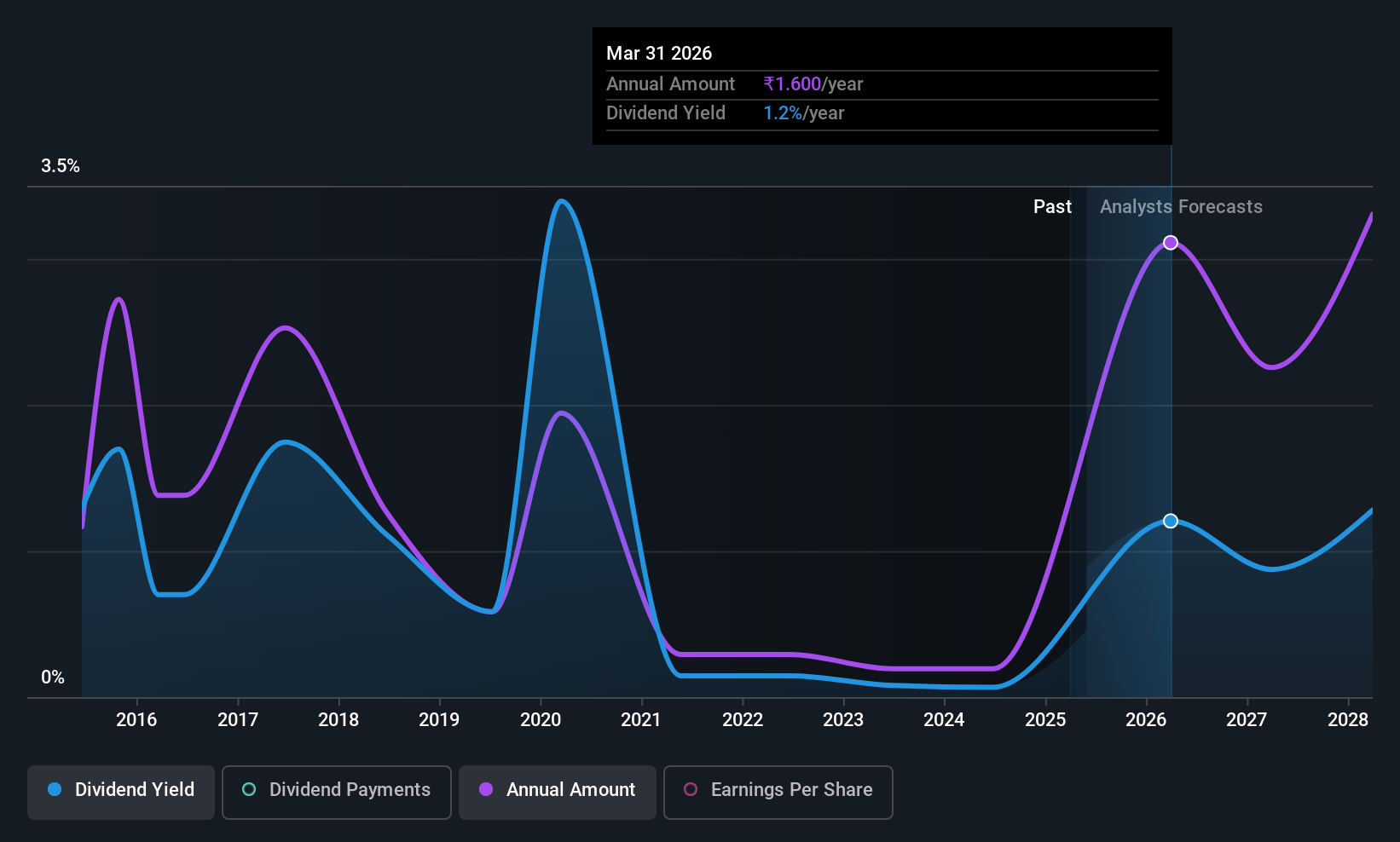The image size is (1400, 842).
Task: Toggle the Earnings Per Share legend button
Action: tap(778, 792)
